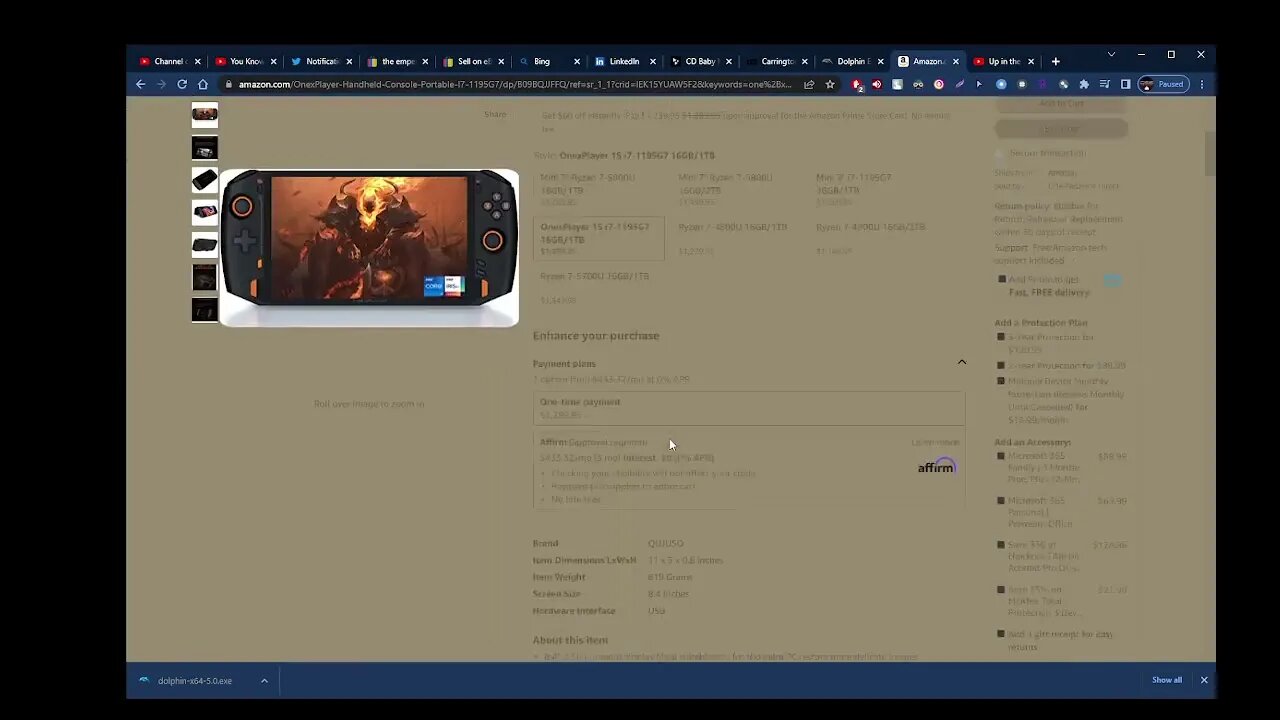The height and width of the screenshot is (720, 1280).
Task: Go forward using the browser forward arrow
Action: click(x=161, y=84)
